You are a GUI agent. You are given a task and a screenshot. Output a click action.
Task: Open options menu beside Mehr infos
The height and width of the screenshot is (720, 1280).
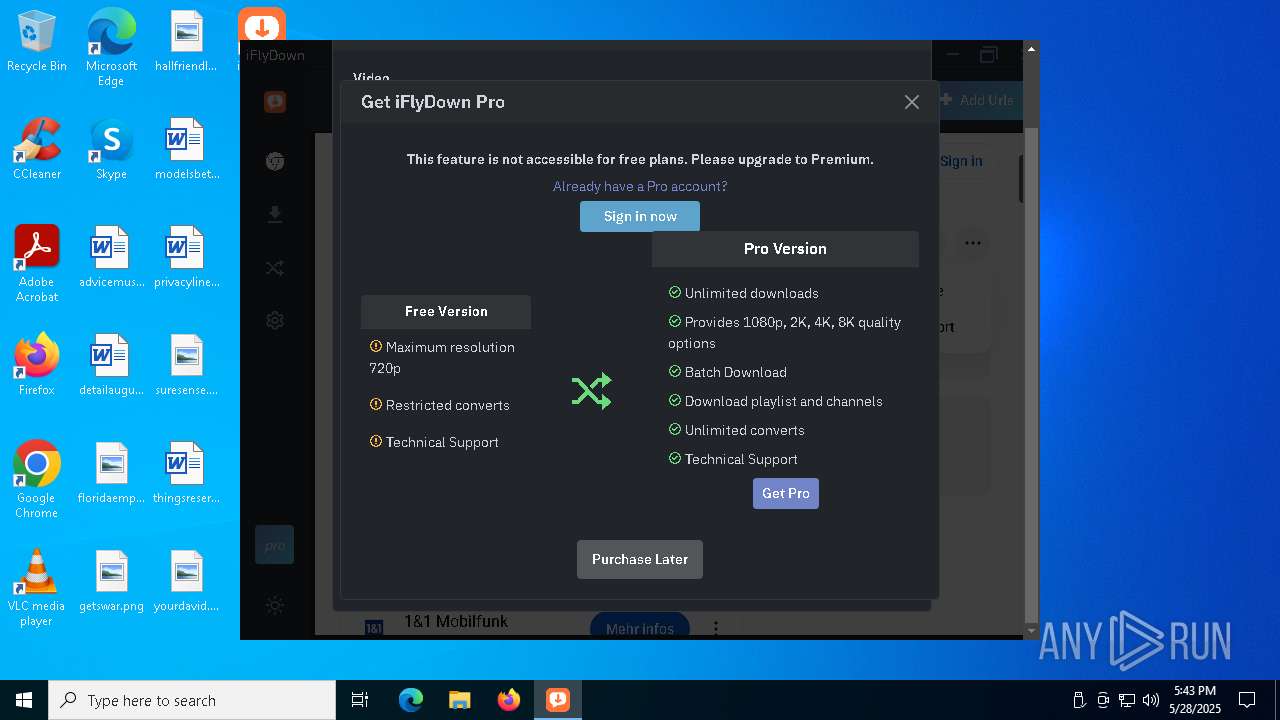click(x=716, y=628)
